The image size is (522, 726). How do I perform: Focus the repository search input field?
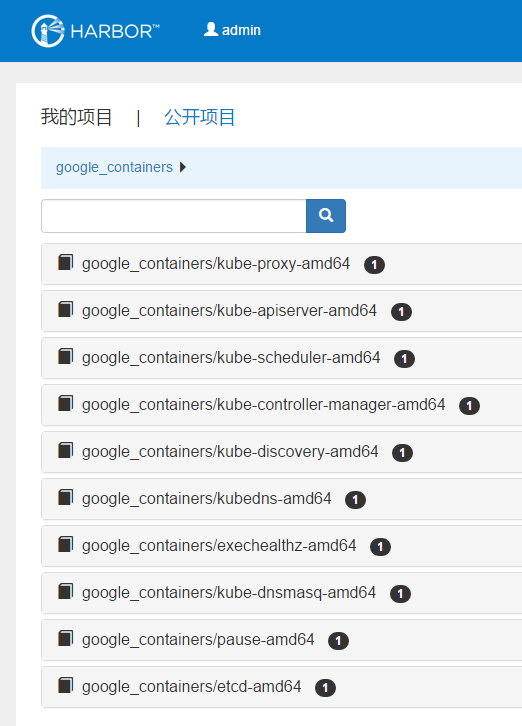point(174,216)
